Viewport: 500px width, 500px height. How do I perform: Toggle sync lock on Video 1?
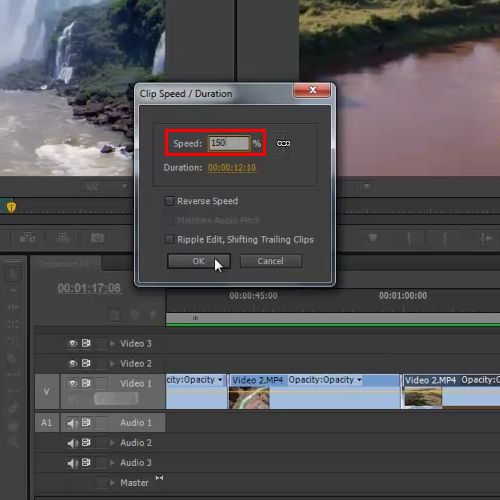[86, 383]
